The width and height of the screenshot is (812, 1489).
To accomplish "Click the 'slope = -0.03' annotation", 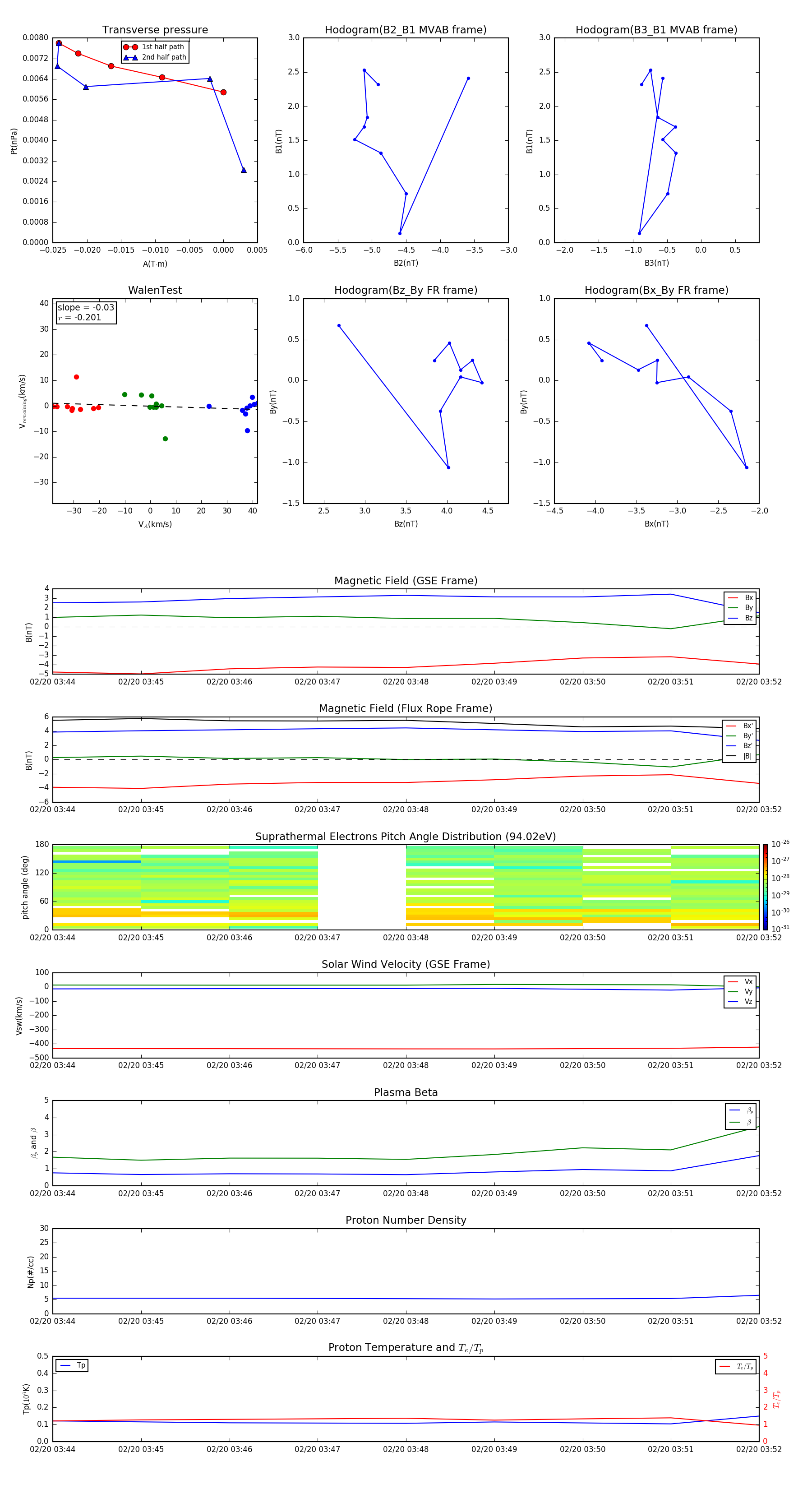I will [x=86, y=308].
